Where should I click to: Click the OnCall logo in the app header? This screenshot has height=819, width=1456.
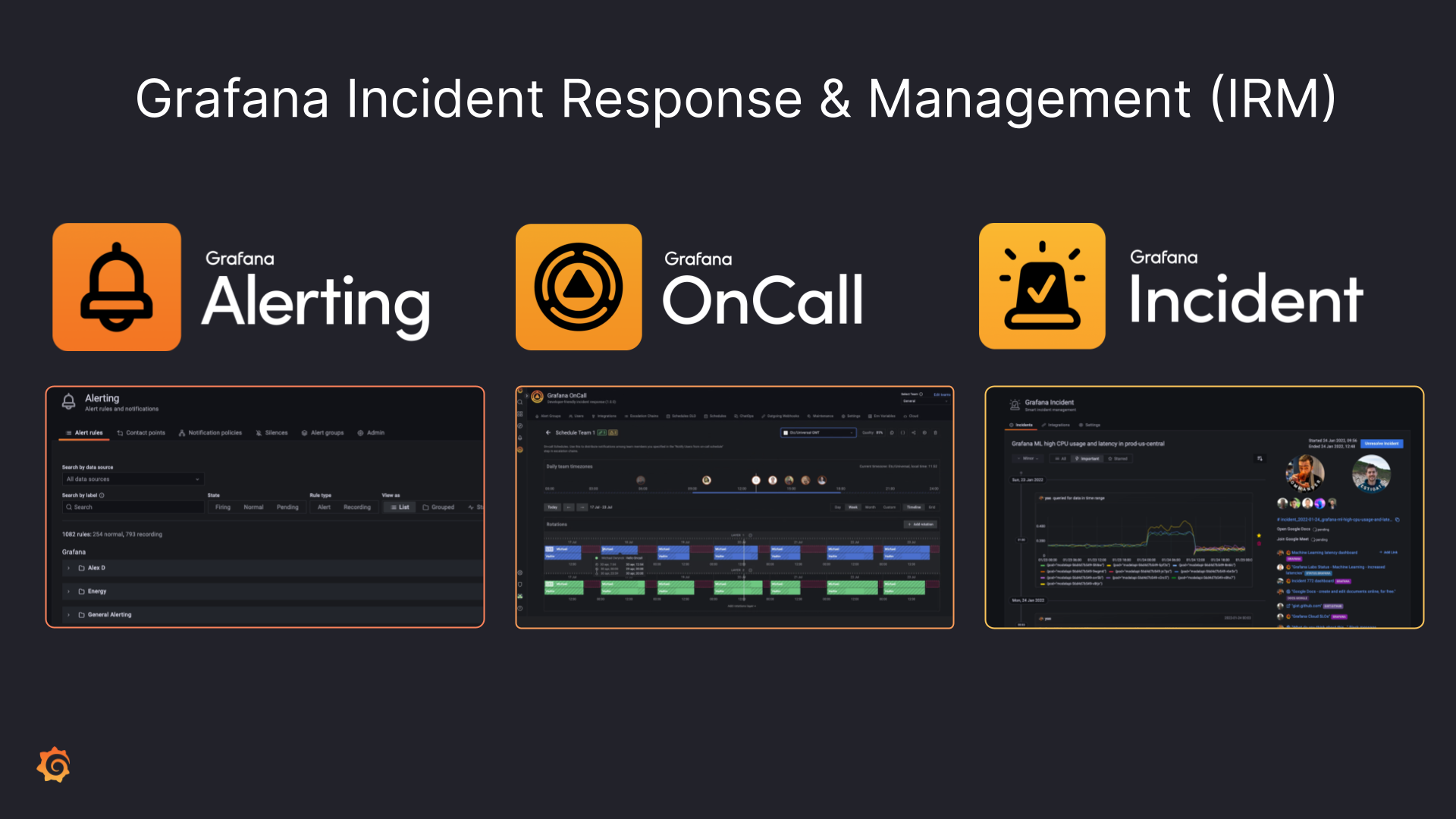click(x=538, y=397)
